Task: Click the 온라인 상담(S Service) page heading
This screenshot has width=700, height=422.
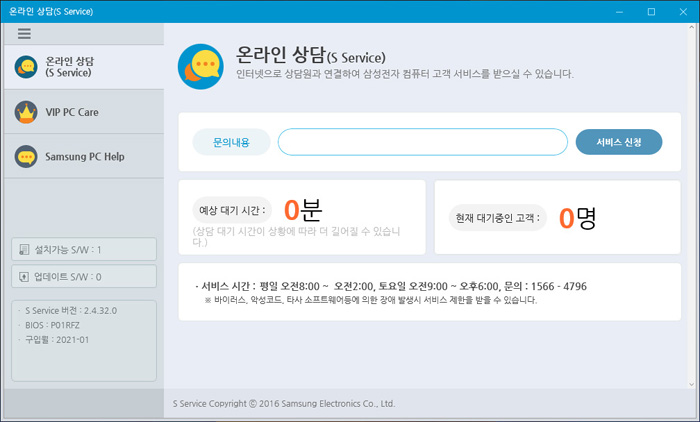Action: (310, 55)
